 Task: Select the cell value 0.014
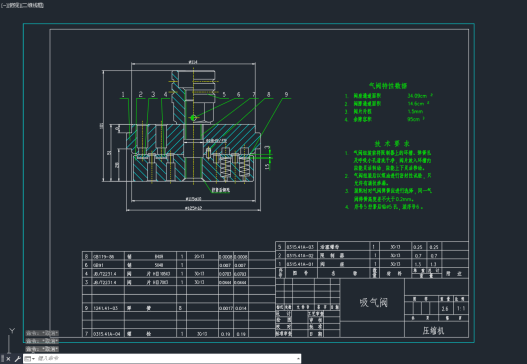241,308
